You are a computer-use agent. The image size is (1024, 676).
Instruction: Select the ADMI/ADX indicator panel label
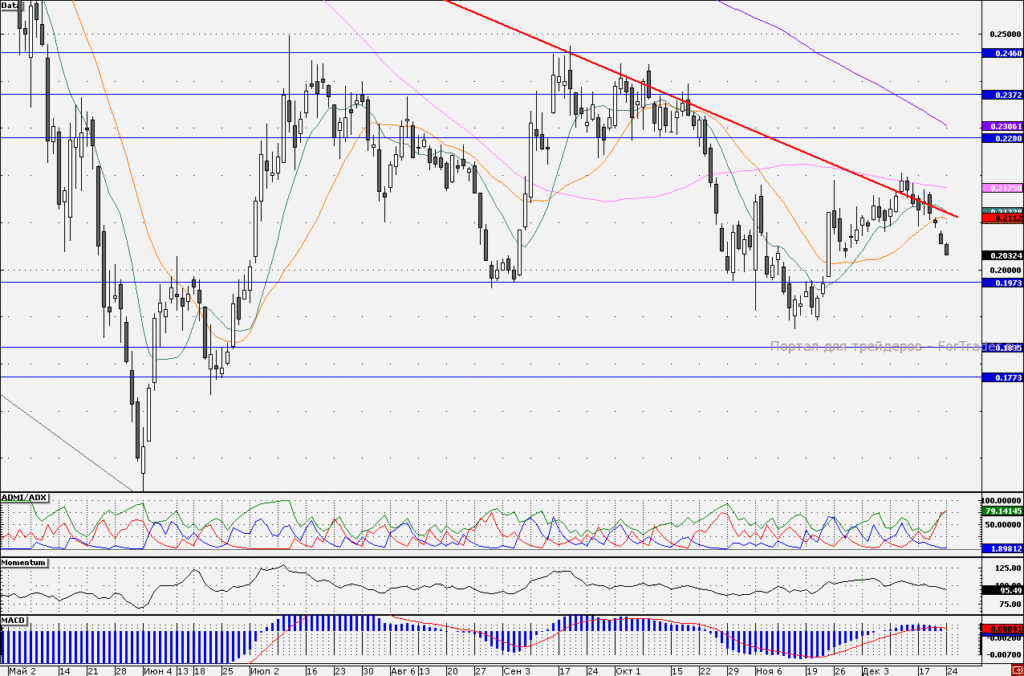[x=24, y=498]
